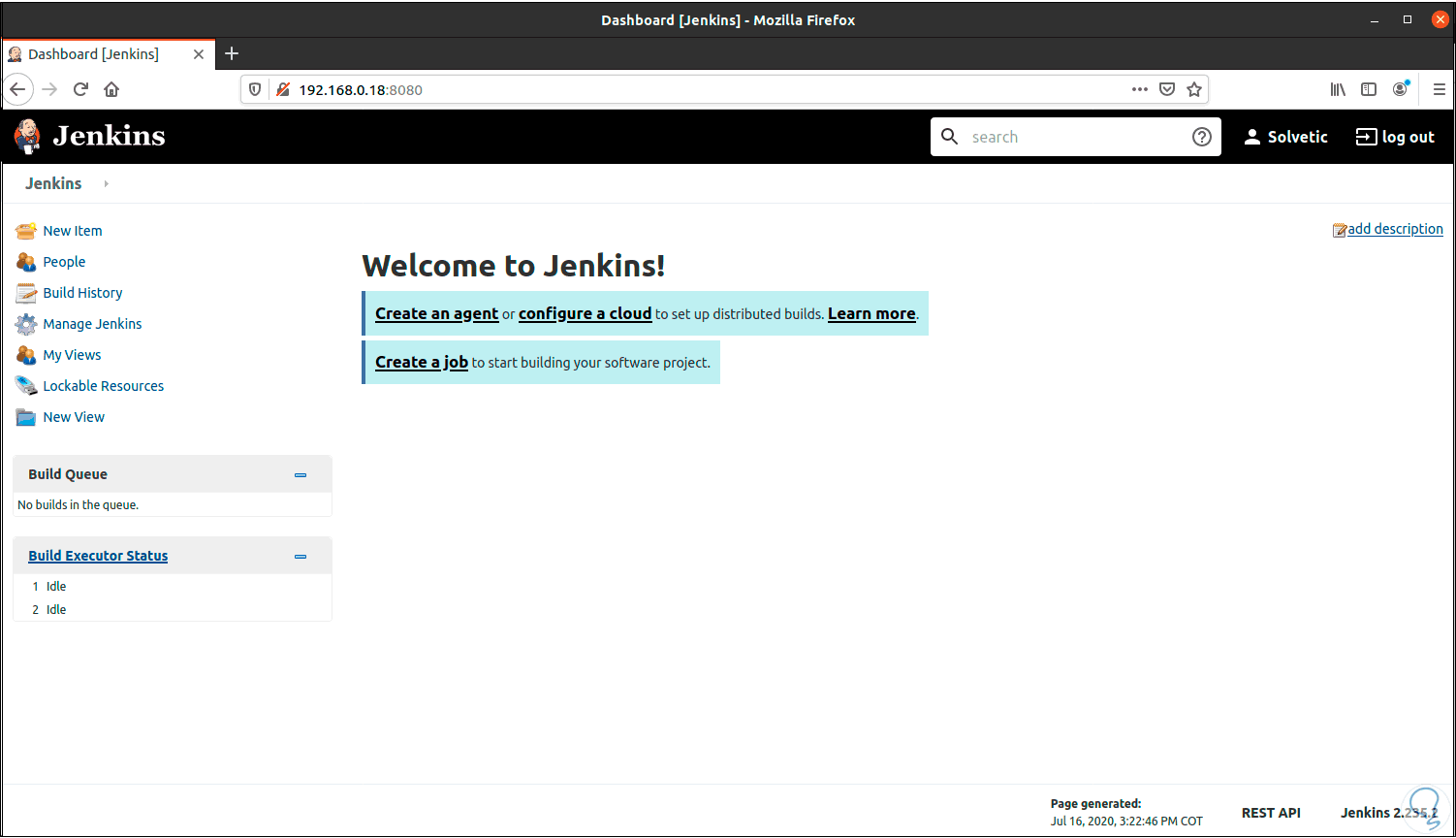Expand the Jenkins breadcrumb arrow
This screenshot has width=1456, height=838.
[106, 183]
